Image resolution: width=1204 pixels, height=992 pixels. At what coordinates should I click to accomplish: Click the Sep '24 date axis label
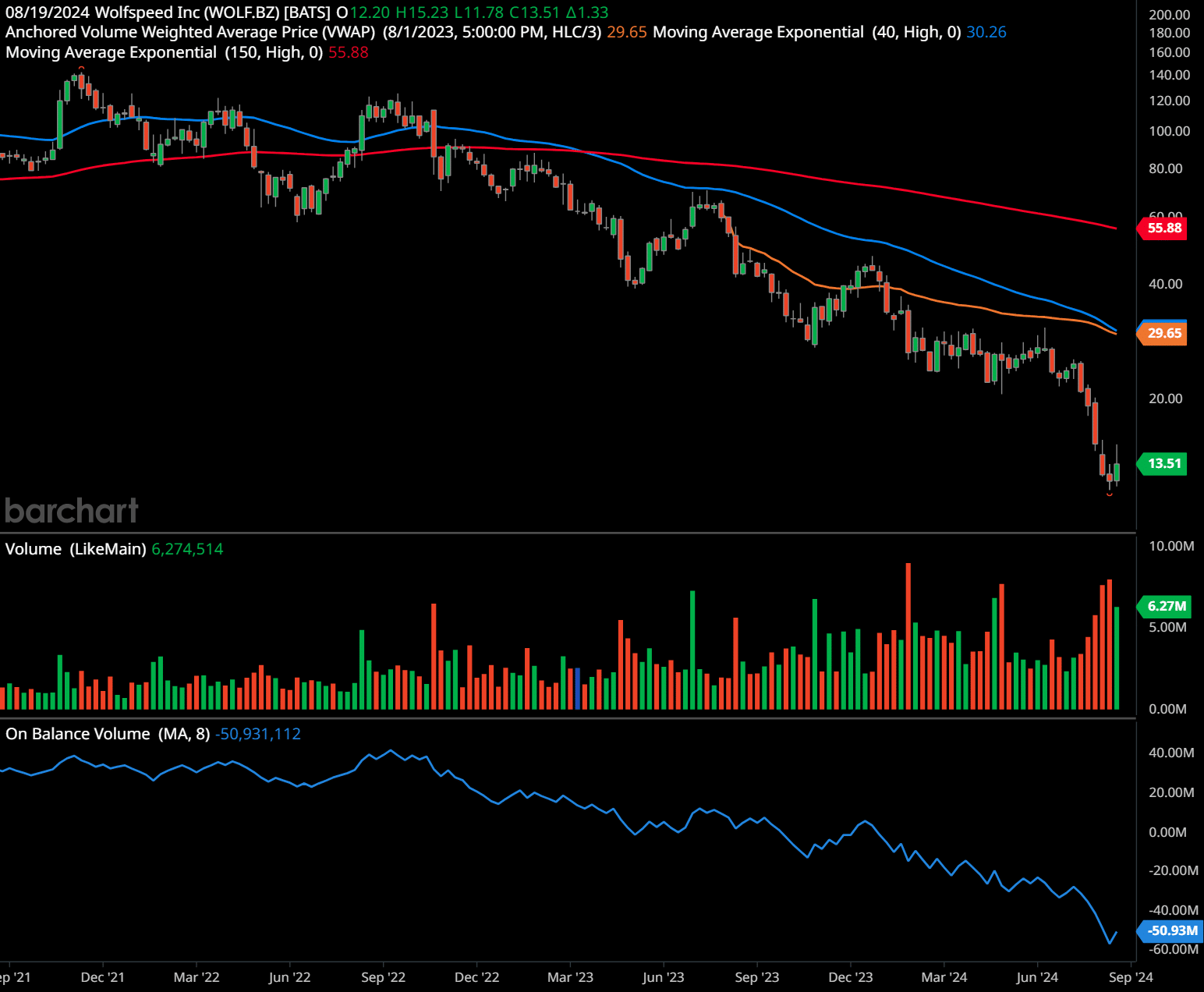(1131, 977)
